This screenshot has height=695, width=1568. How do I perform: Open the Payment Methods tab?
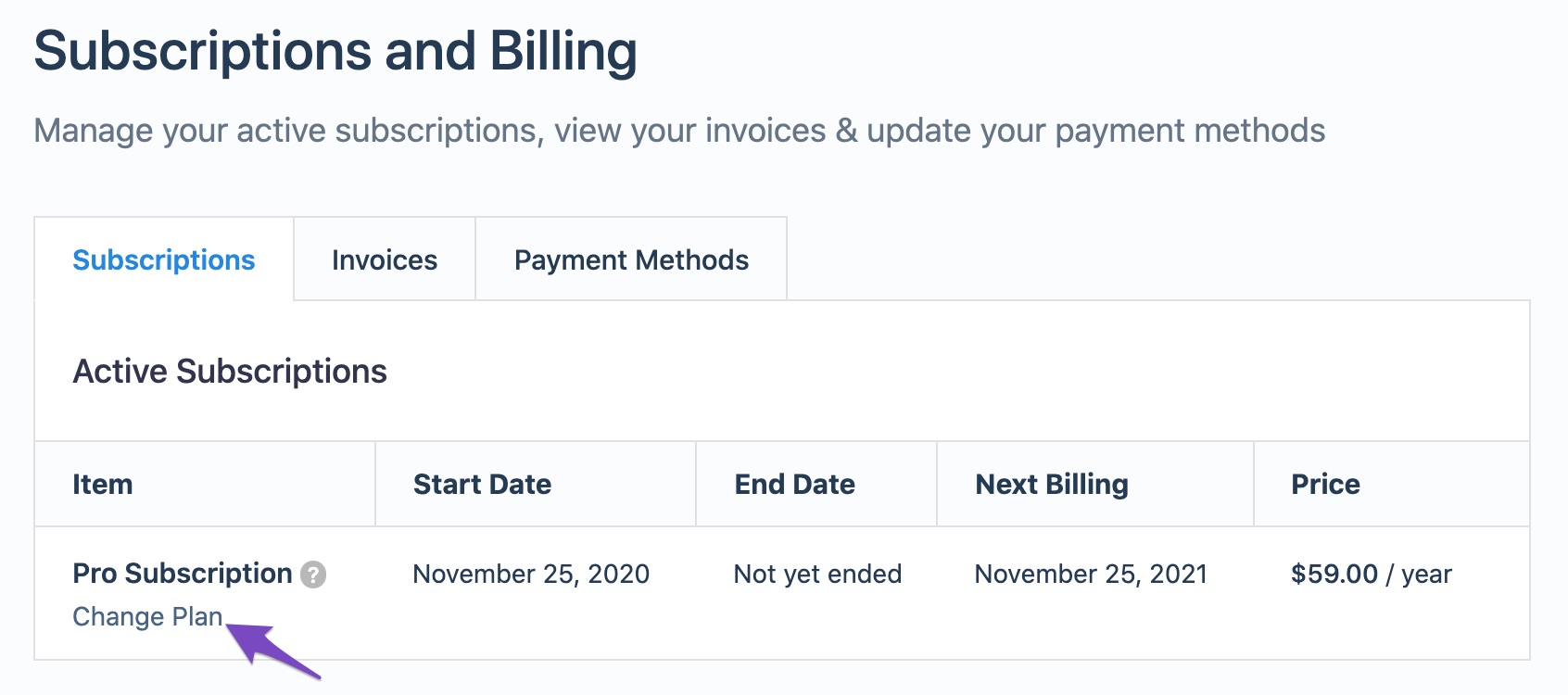[x=631, y=260]
